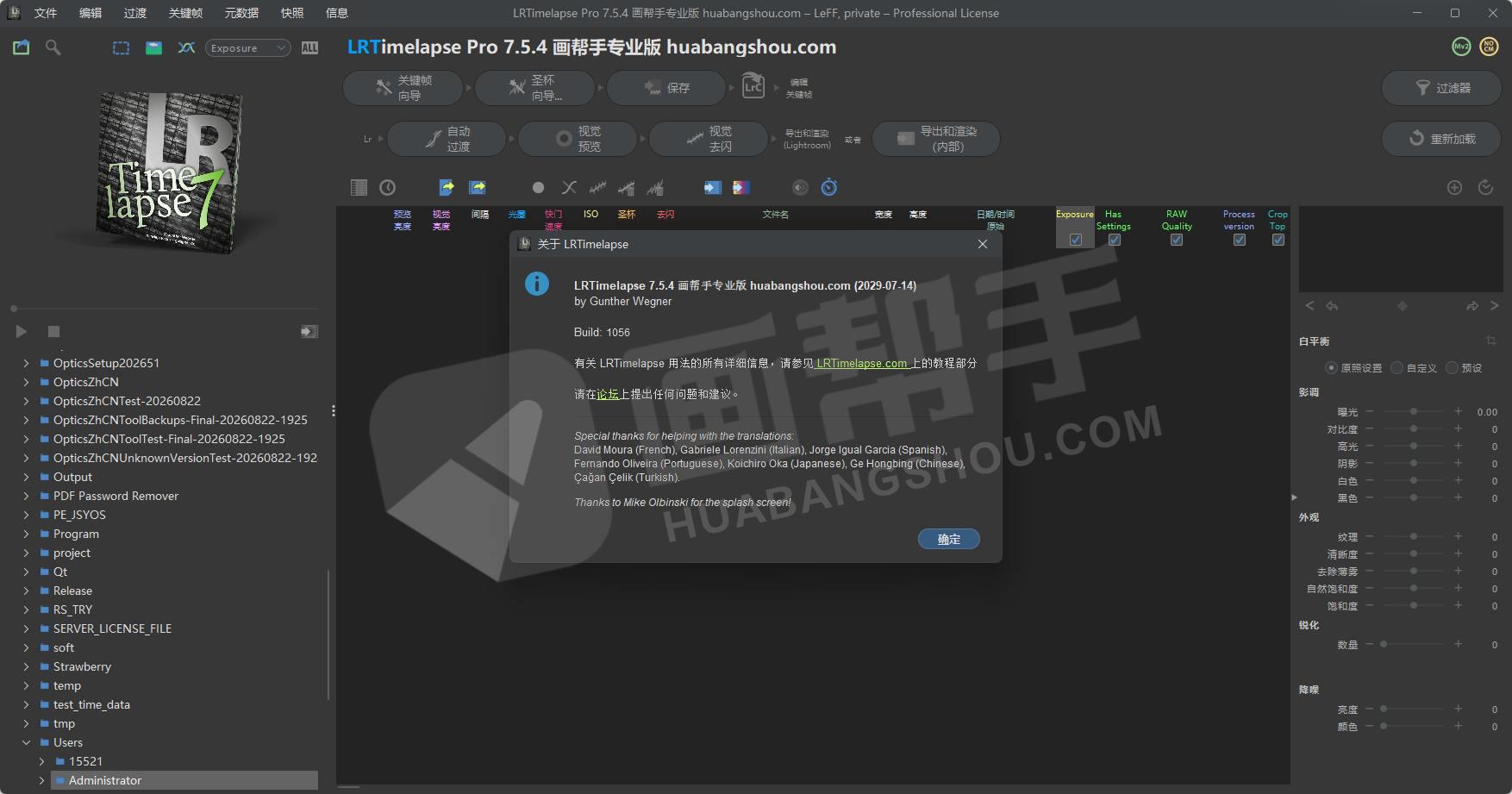Image resolution: width=1512 pixels, height=794 pixels.
Task: Open the 快照 menu
Action: pos(292,13)
